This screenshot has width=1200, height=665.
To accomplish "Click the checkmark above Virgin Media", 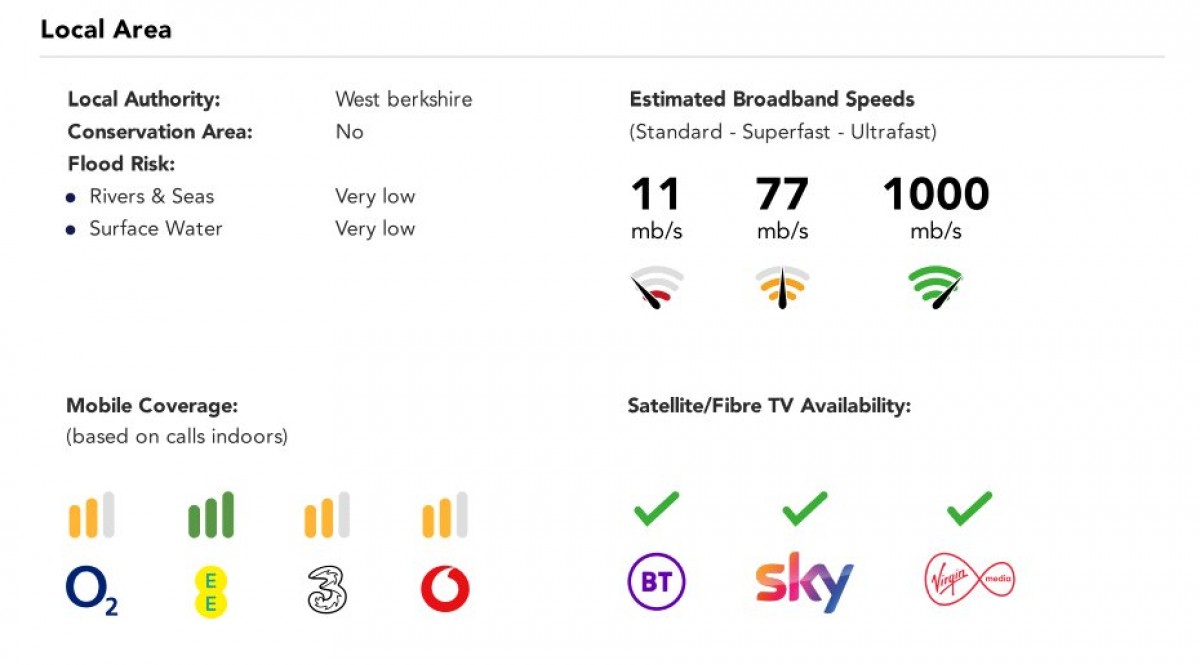I will (969, 508).
